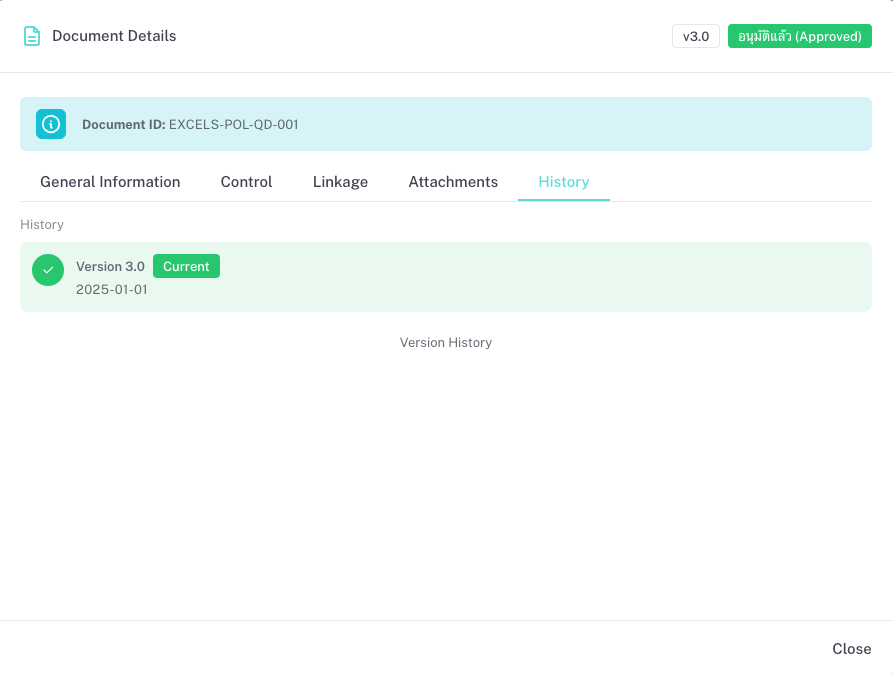Screen dimensions: 893x674
Task: Click the green Approved status badge
Action: (x=799, y=36)
